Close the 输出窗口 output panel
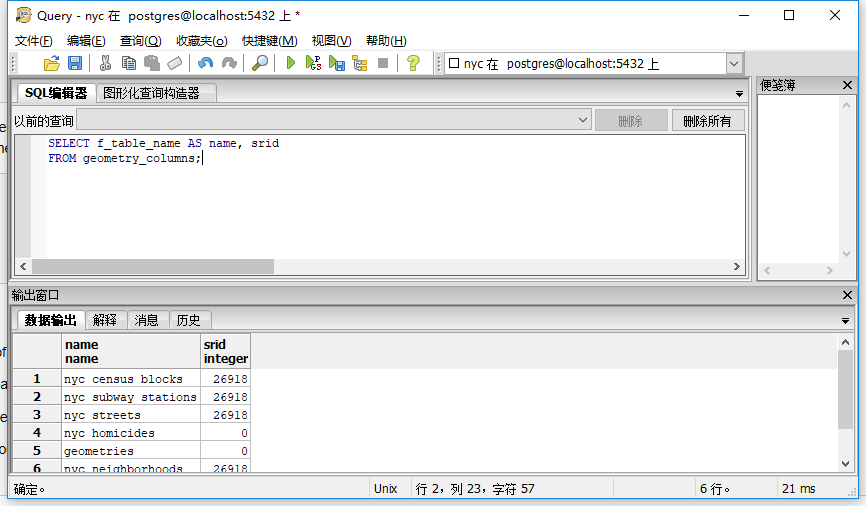 coord(847,295)
